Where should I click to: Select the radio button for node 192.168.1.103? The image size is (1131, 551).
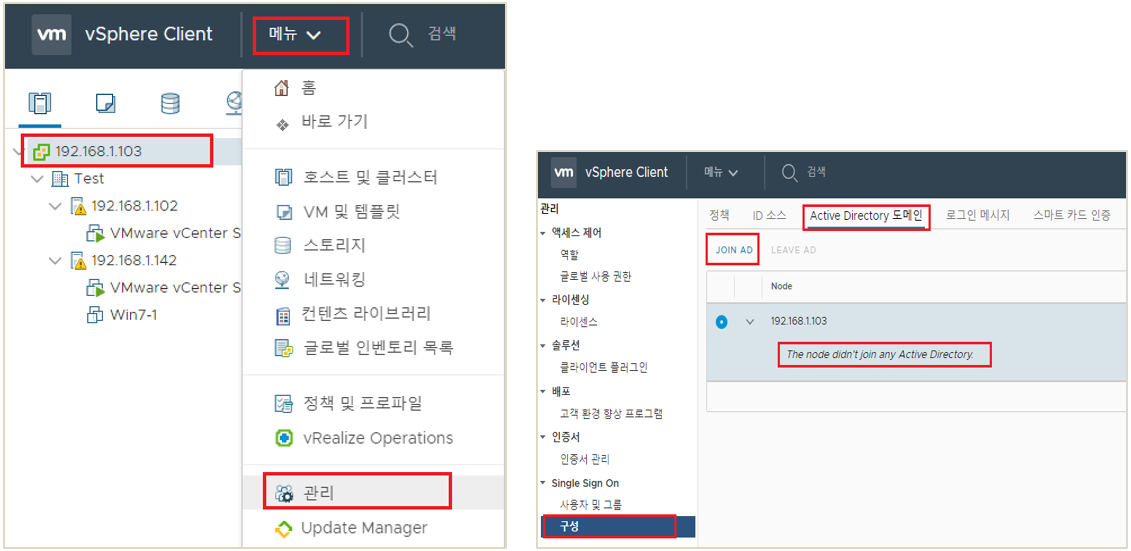(x=721, y=322)
